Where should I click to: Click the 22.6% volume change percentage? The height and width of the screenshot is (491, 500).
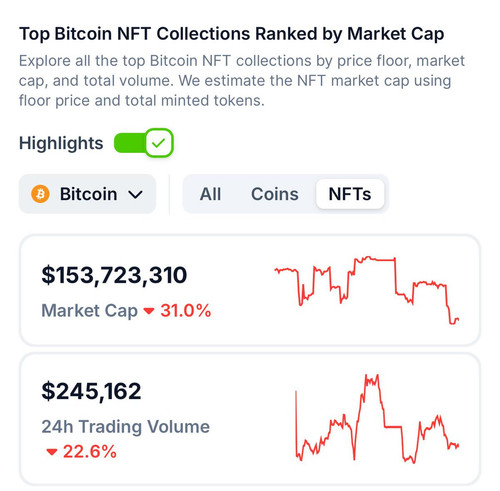click(90, 452)
